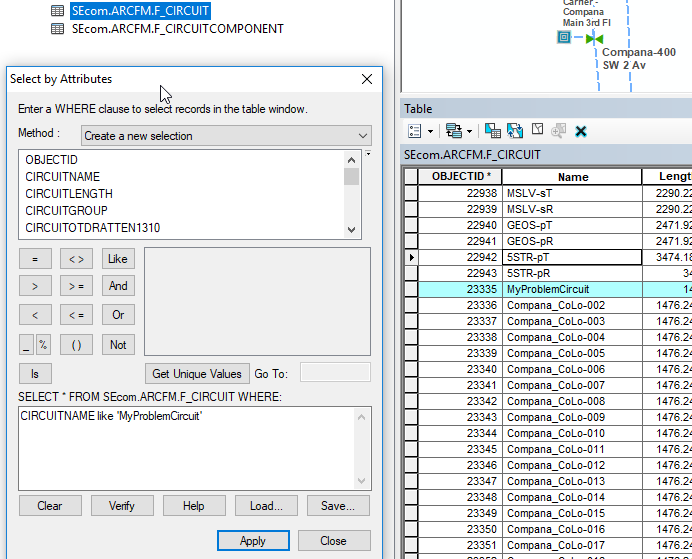Click the OBJECTID column header
The image size is (692, 559).
point(460,176)
